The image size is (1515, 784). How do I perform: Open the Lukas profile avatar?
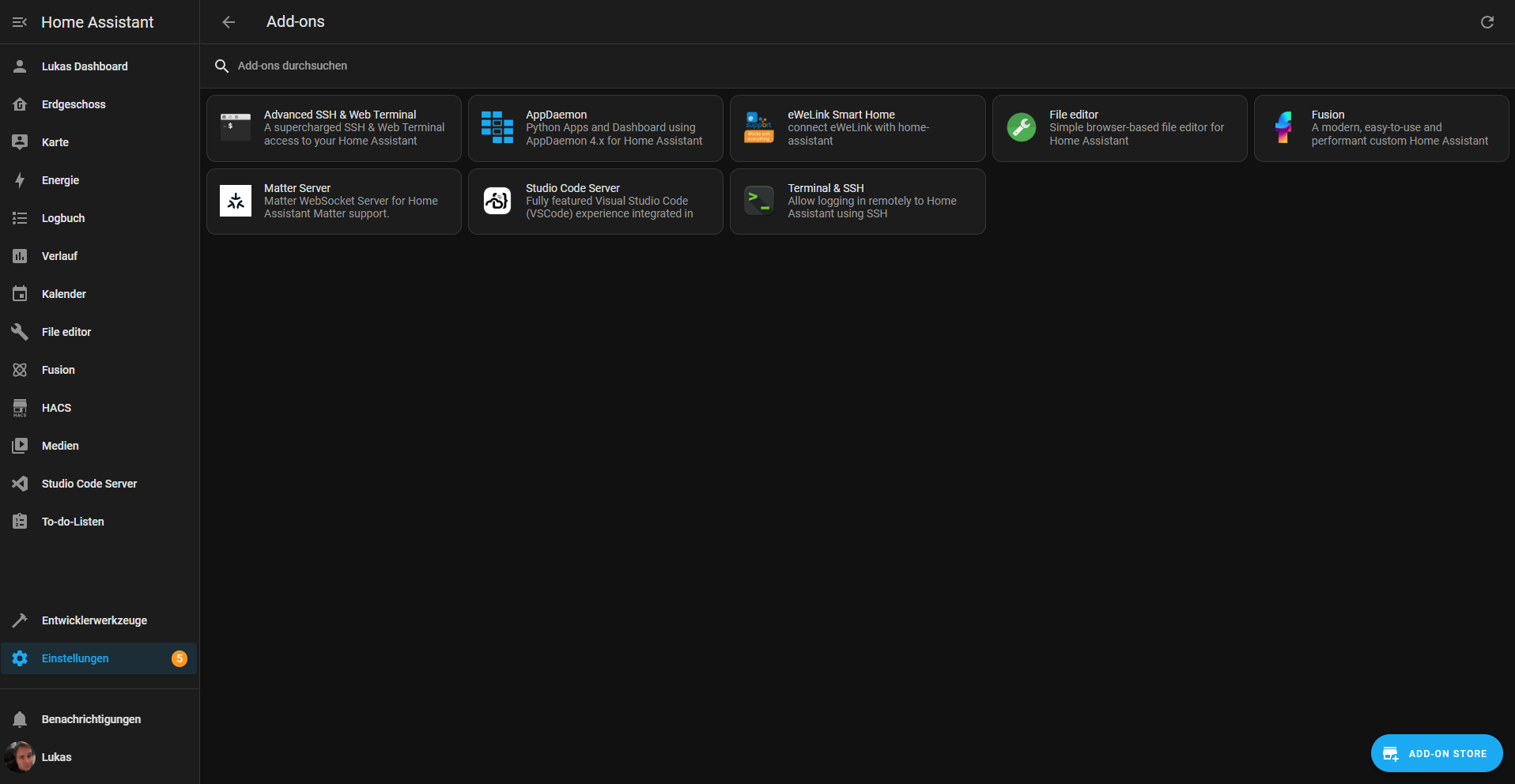coord(23,756)
